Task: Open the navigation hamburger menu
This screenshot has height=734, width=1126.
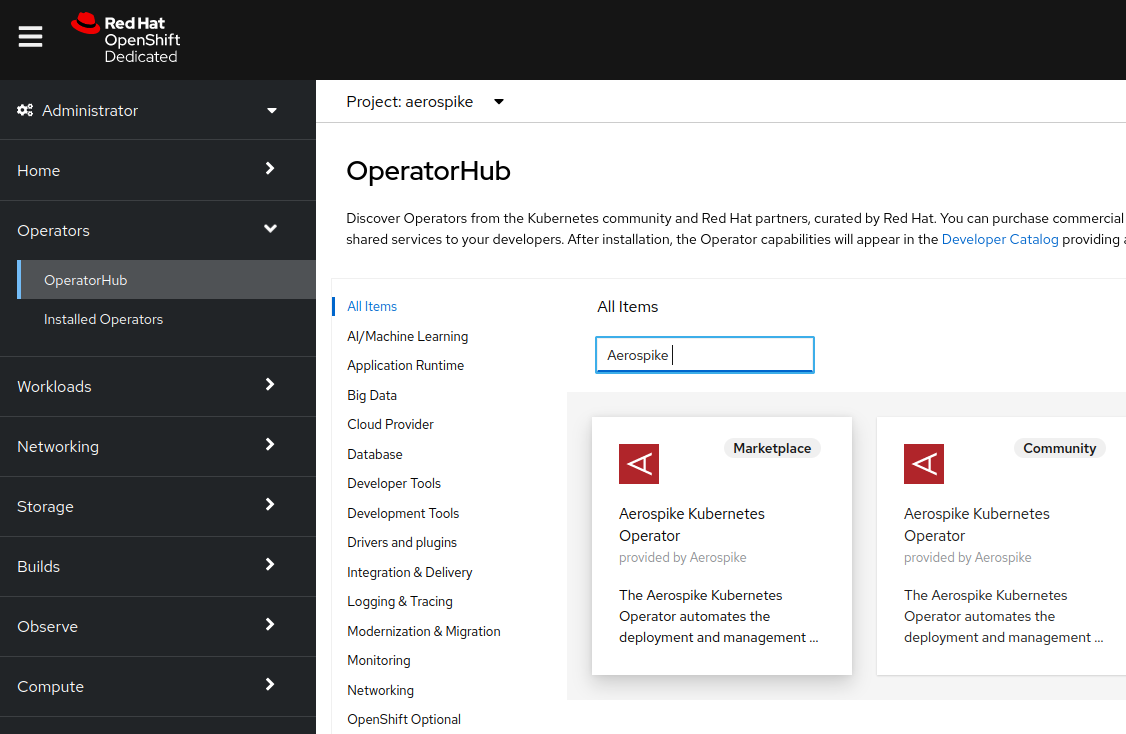Action: coord(30,37)
